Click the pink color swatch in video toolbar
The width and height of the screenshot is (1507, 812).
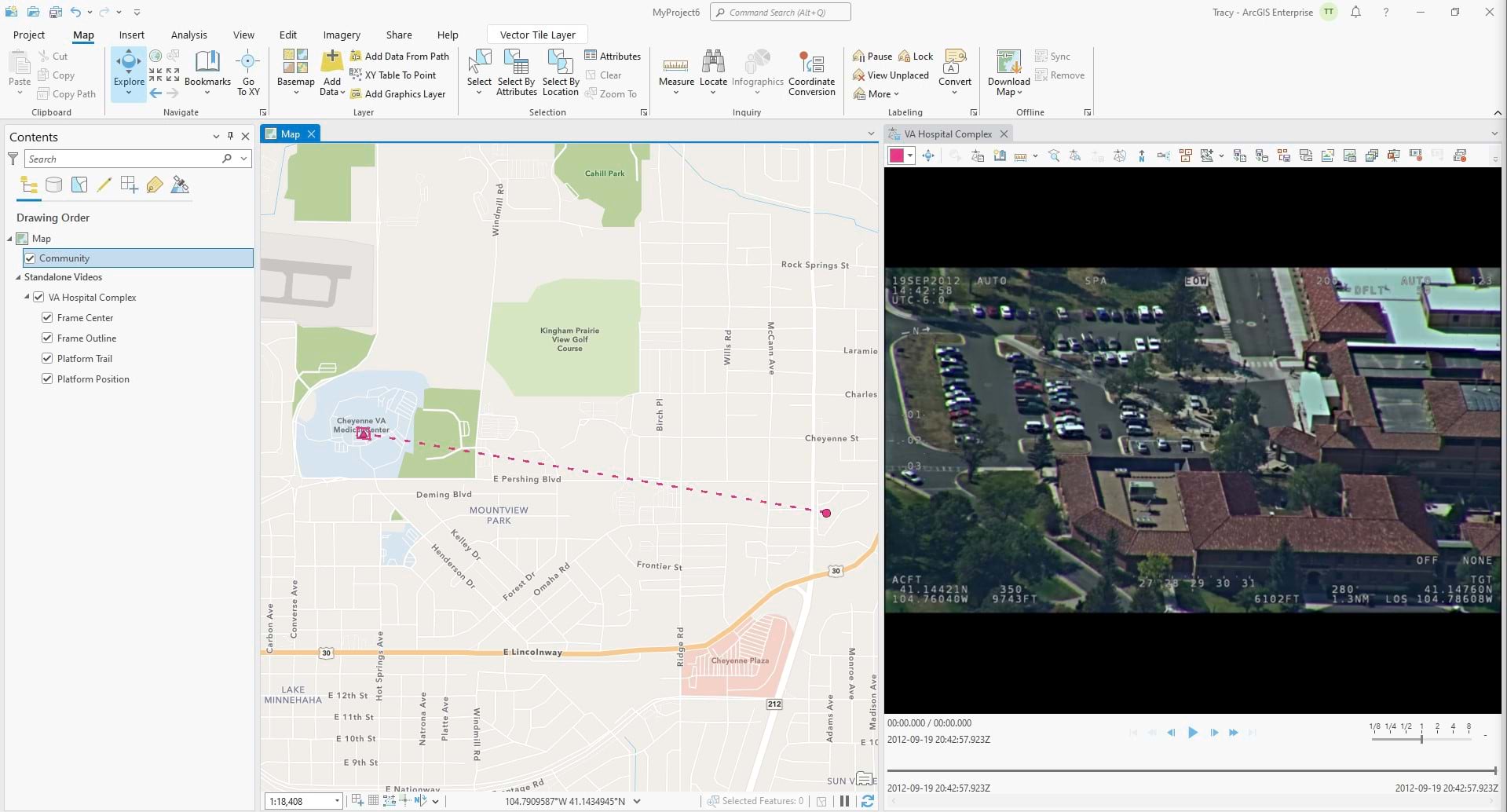(897, 155)
